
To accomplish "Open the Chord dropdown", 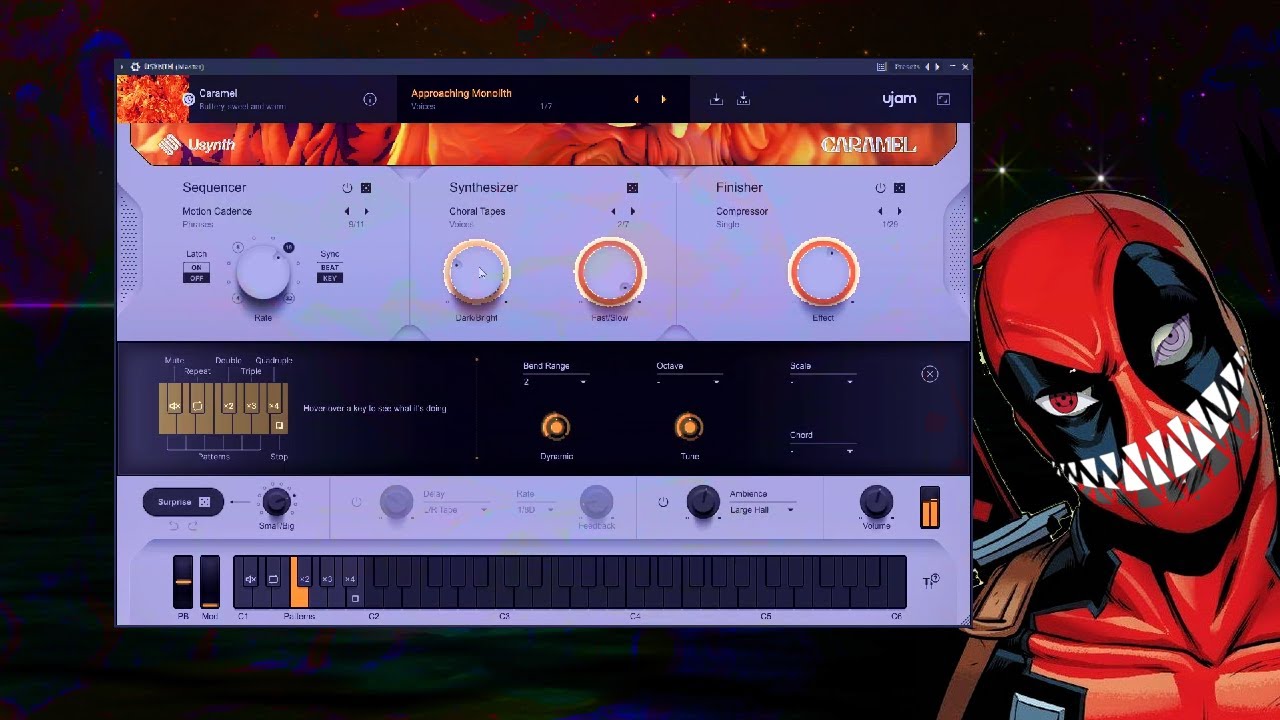I will pyautogui.click(x=822, y=451).
